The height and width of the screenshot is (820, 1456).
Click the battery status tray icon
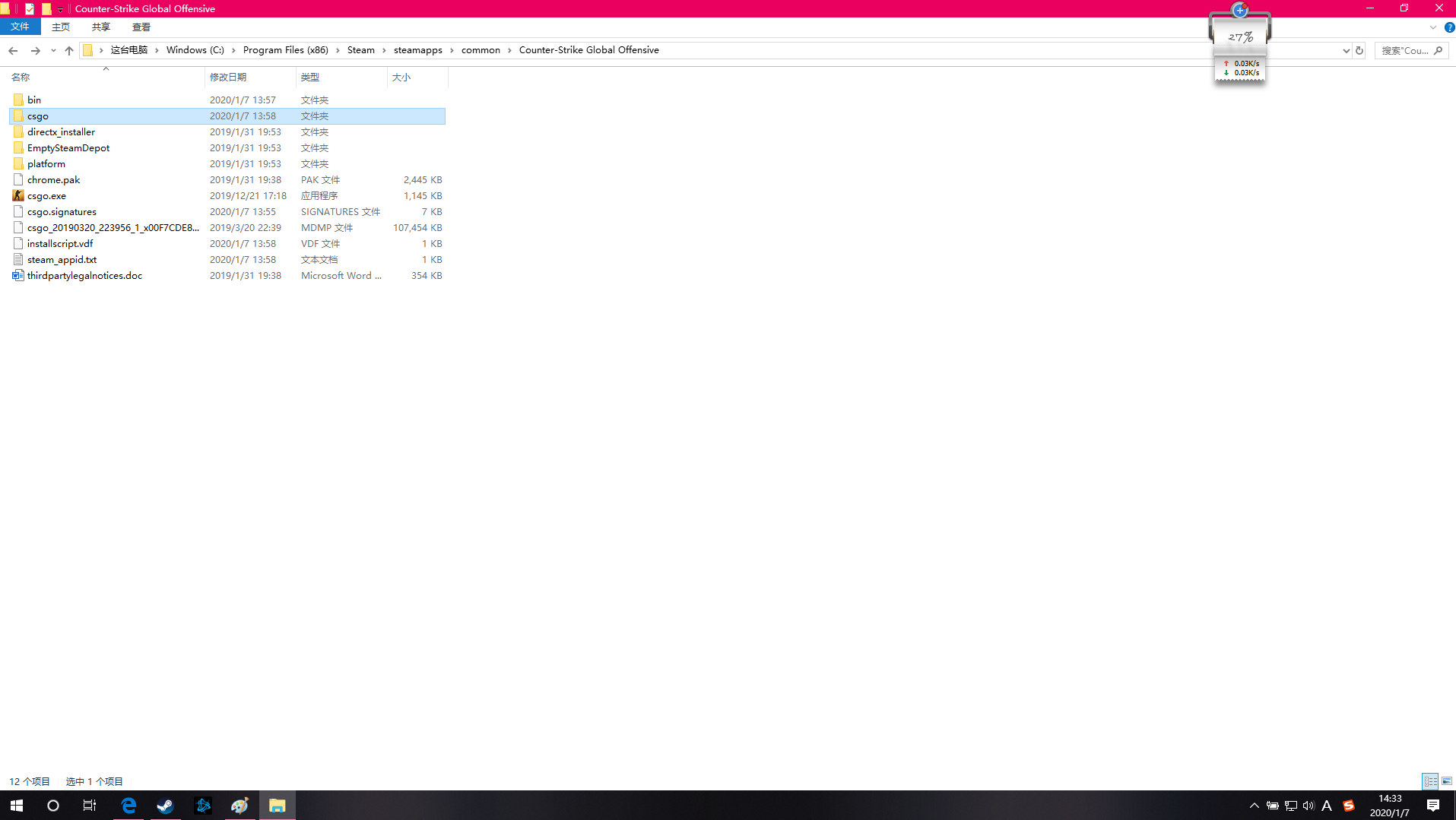point(1272,806)
